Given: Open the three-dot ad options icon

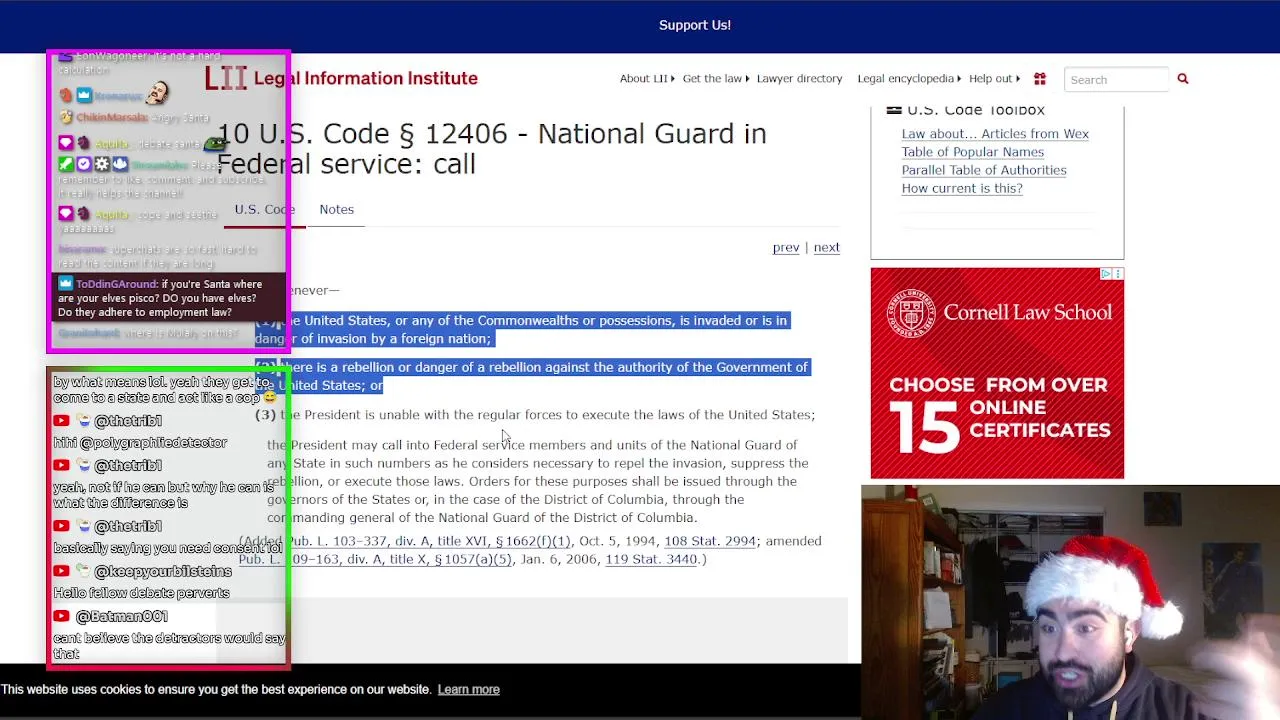Looking at the screenshot, I should (1118, 274).
